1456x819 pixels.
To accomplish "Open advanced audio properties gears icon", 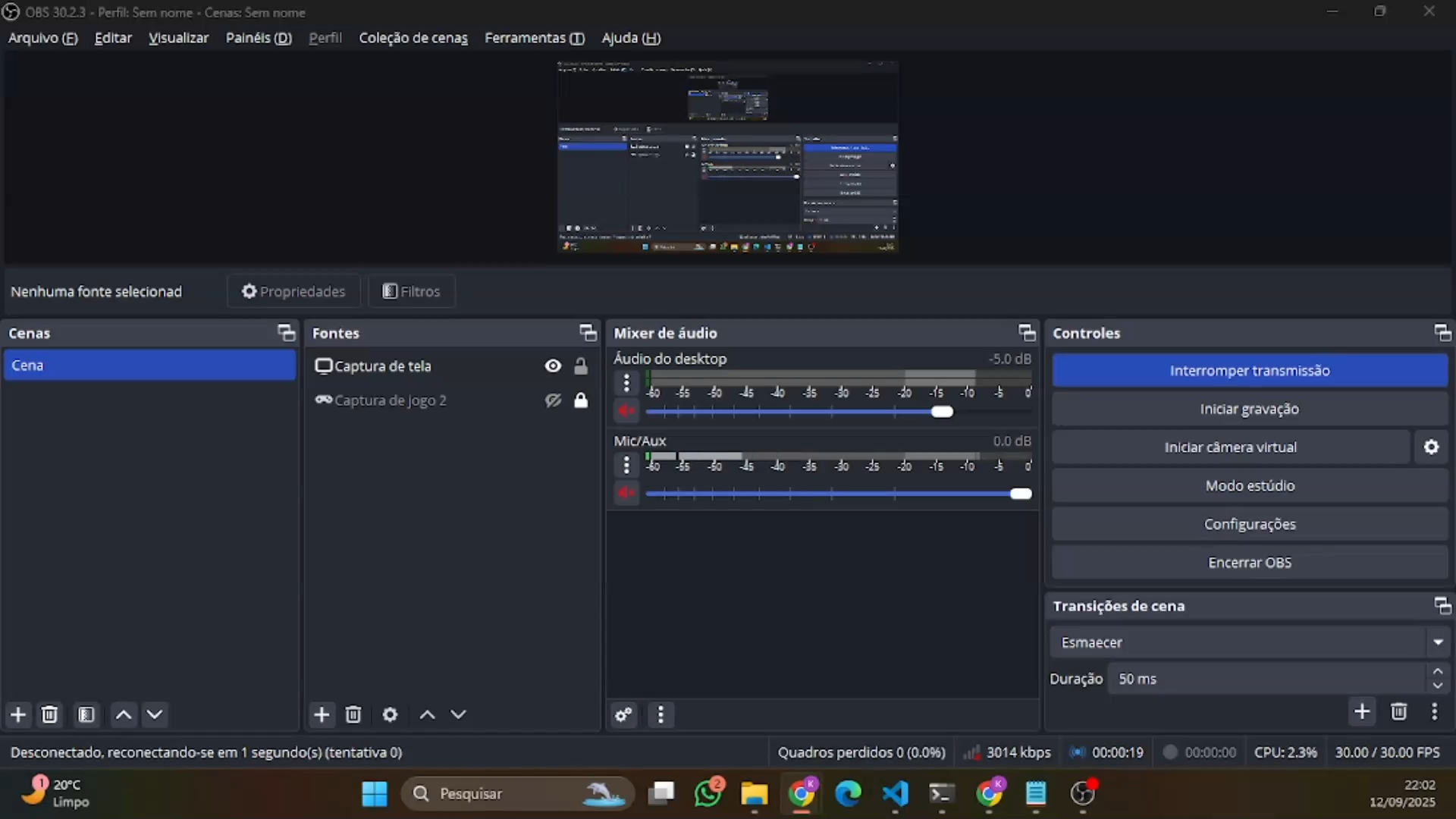I will (623, 714).
